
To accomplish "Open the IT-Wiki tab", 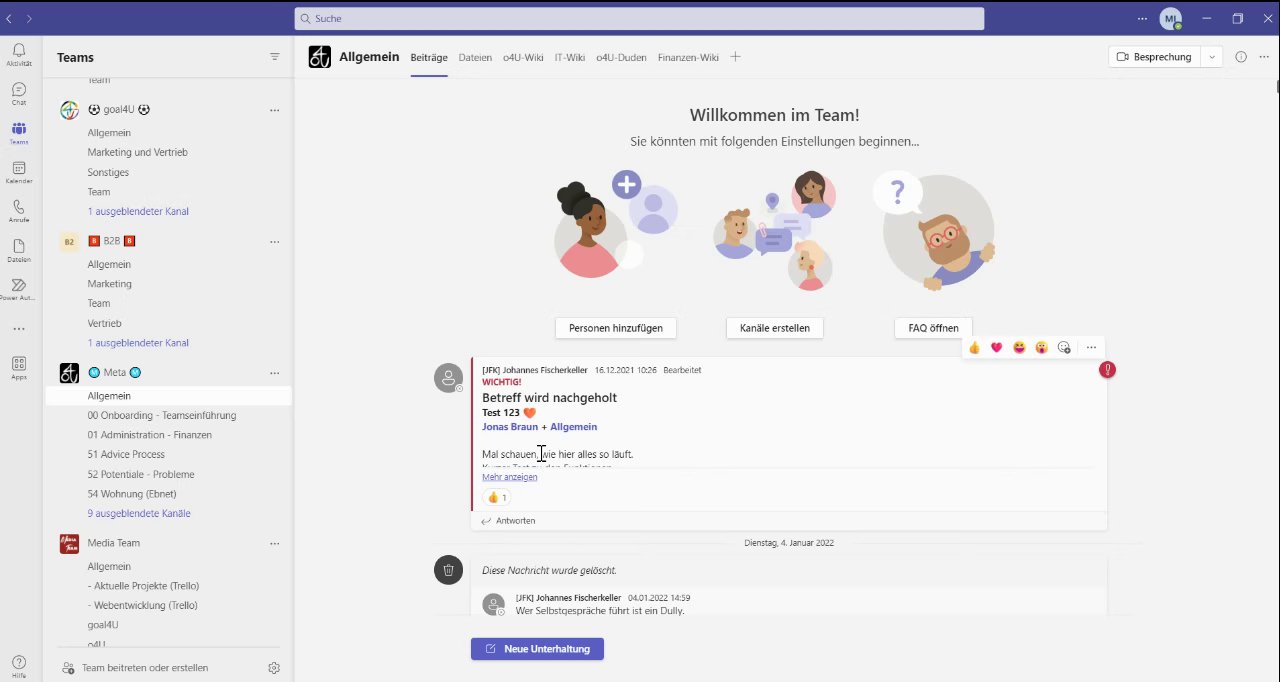I will [570, 57].
